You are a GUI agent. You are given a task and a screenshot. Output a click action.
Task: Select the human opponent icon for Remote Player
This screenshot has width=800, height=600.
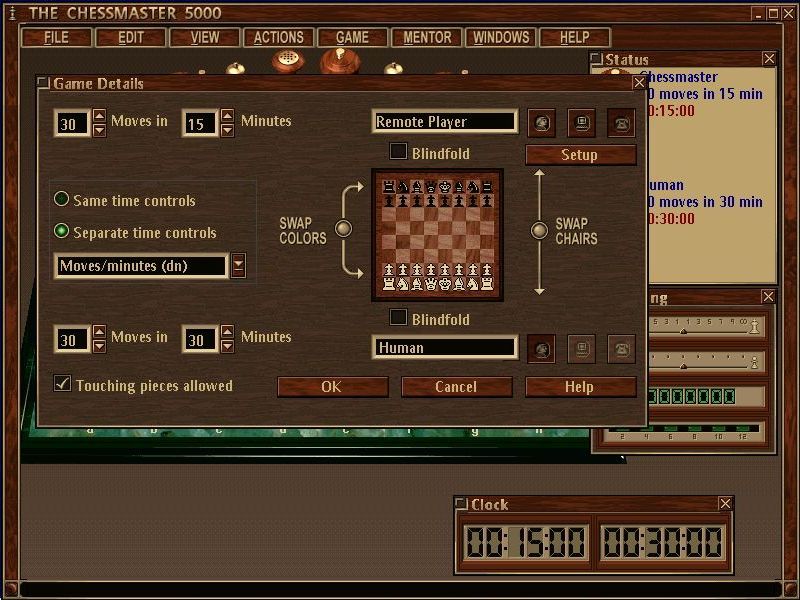(541, 123)
